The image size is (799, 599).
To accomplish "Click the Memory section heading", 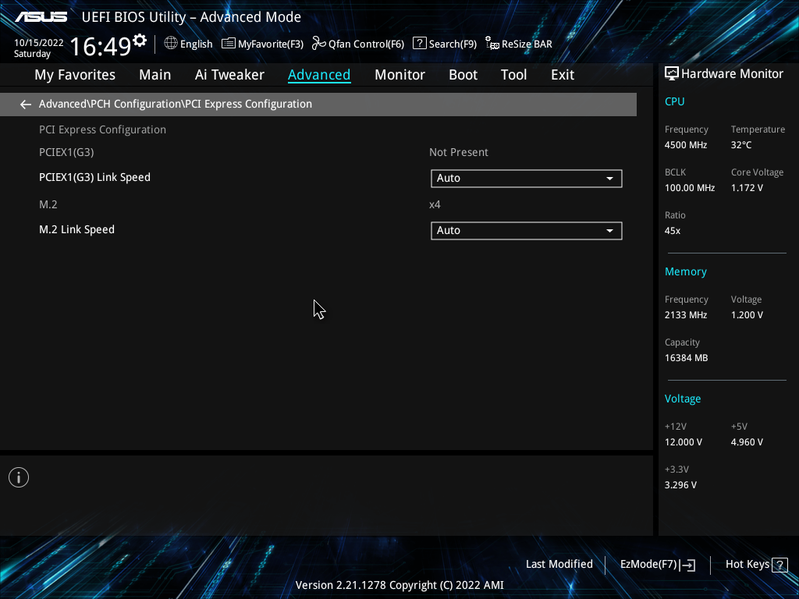I will (685, 272).
